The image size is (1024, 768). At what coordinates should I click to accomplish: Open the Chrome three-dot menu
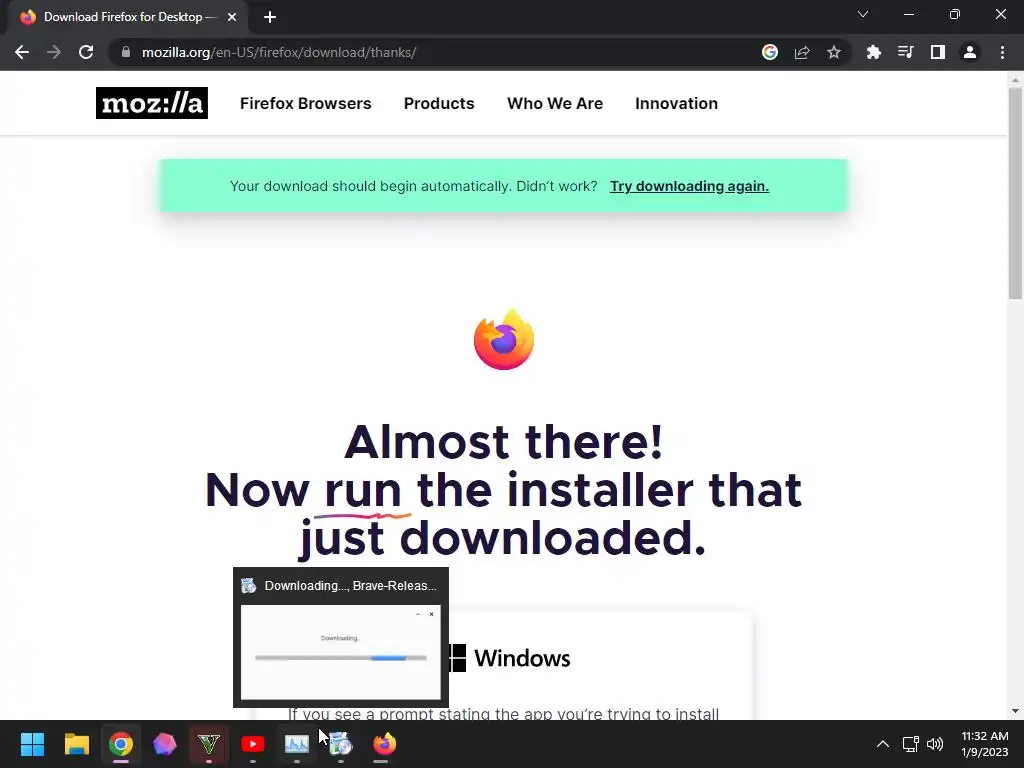coord(1002,52)
